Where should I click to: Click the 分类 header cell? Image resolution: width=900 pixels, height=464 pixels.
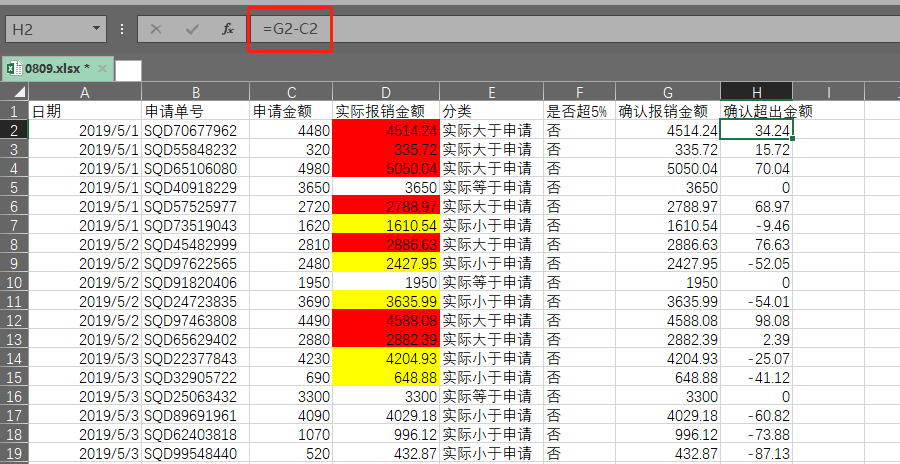492,111
